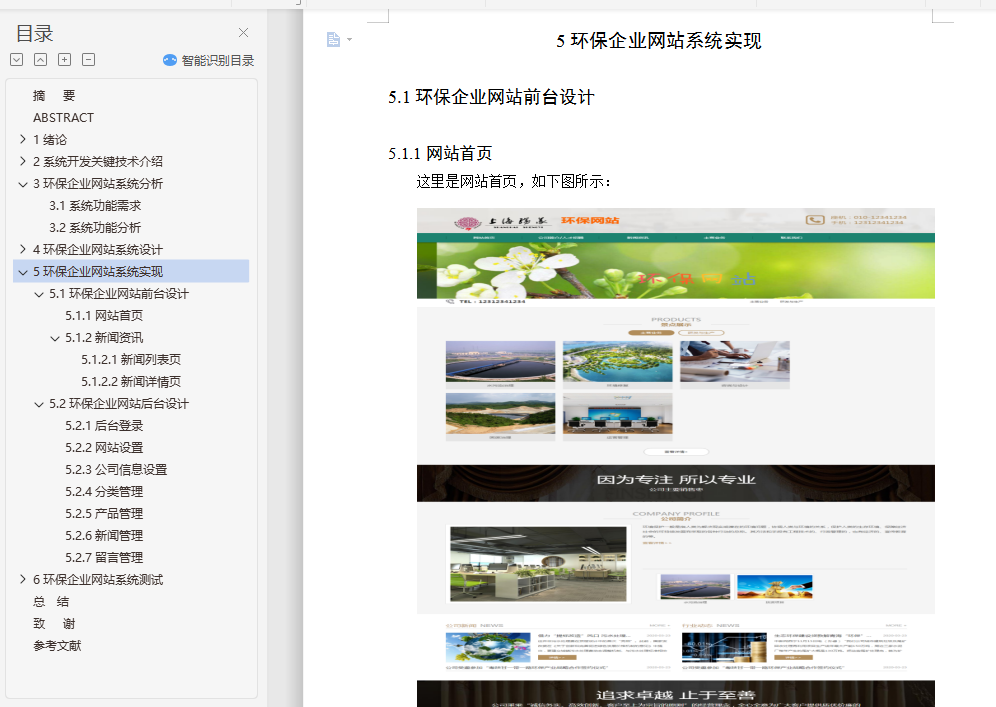
Task: Jump to 3.2 系统功能分析
Action: [95, 227]
